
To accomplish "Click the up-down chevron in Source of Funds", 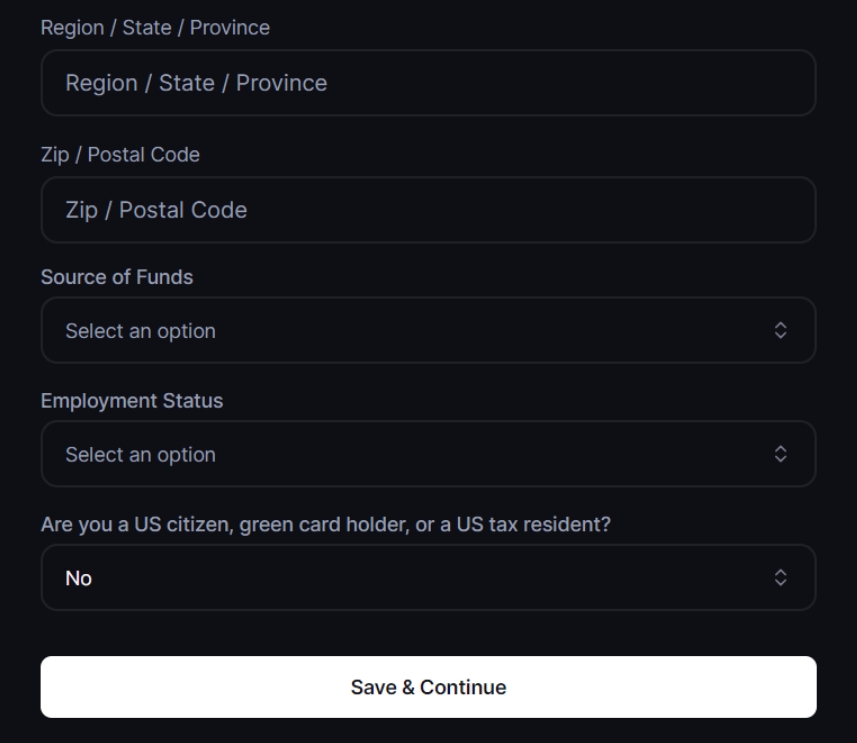I will click(x=782, y=330).
